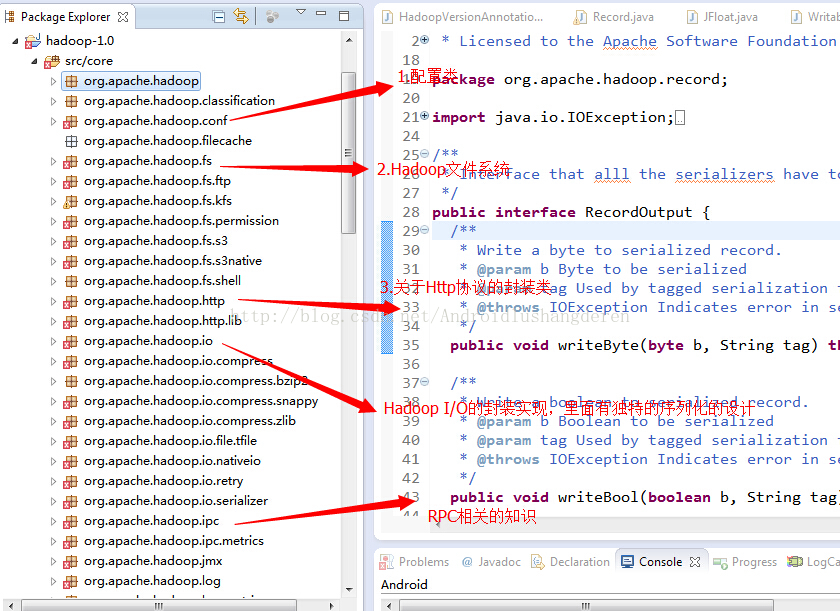Click org.apache.hadoop.fs.kfs warning package icon
Viewport: 840px width, 611px height.
click(70, 201)
